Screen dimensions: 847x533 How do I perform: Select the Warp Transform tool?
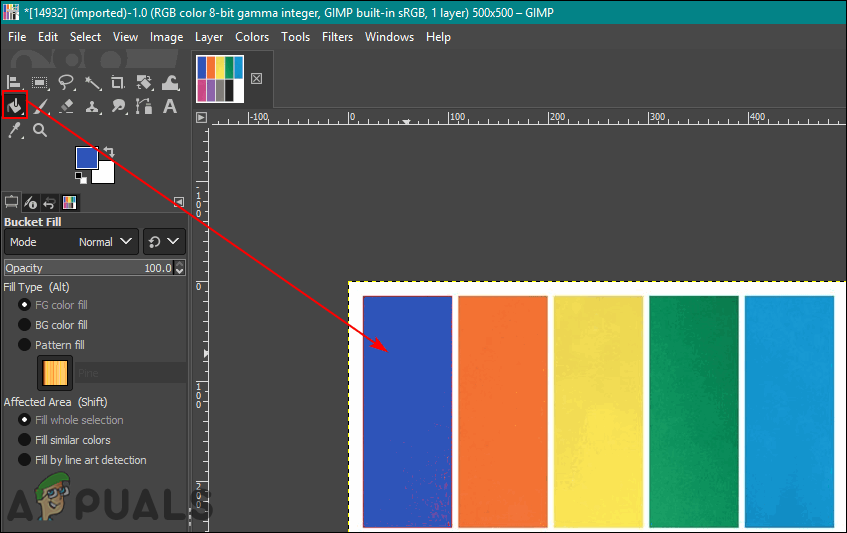pyautogui.click(x=170, y=83)
